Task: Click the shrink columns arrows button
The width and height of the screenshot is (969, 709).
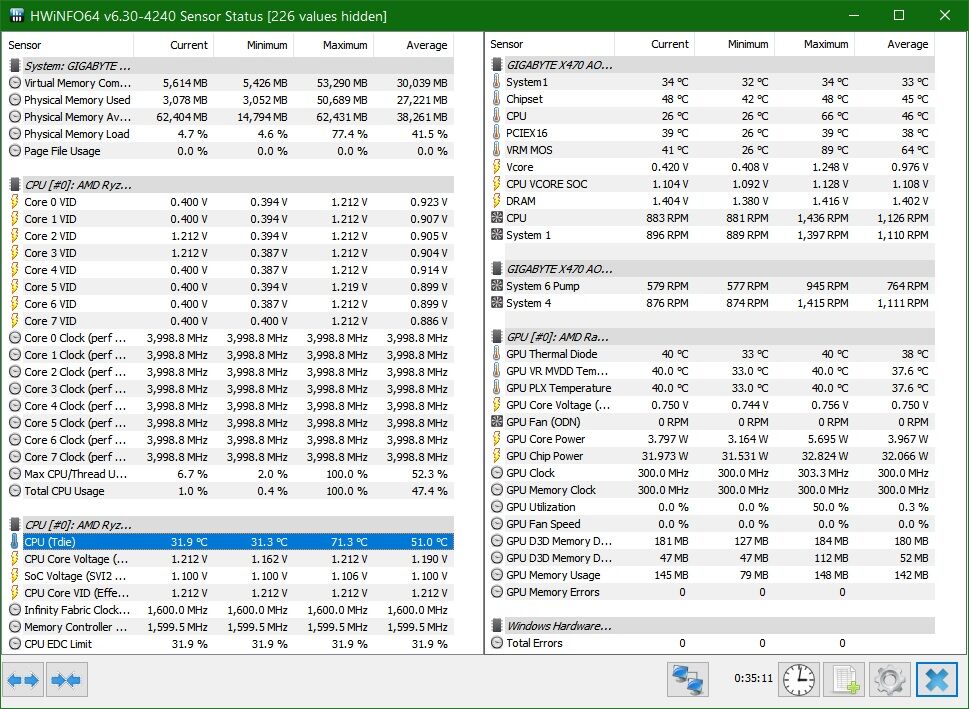Action: [66, 680]
